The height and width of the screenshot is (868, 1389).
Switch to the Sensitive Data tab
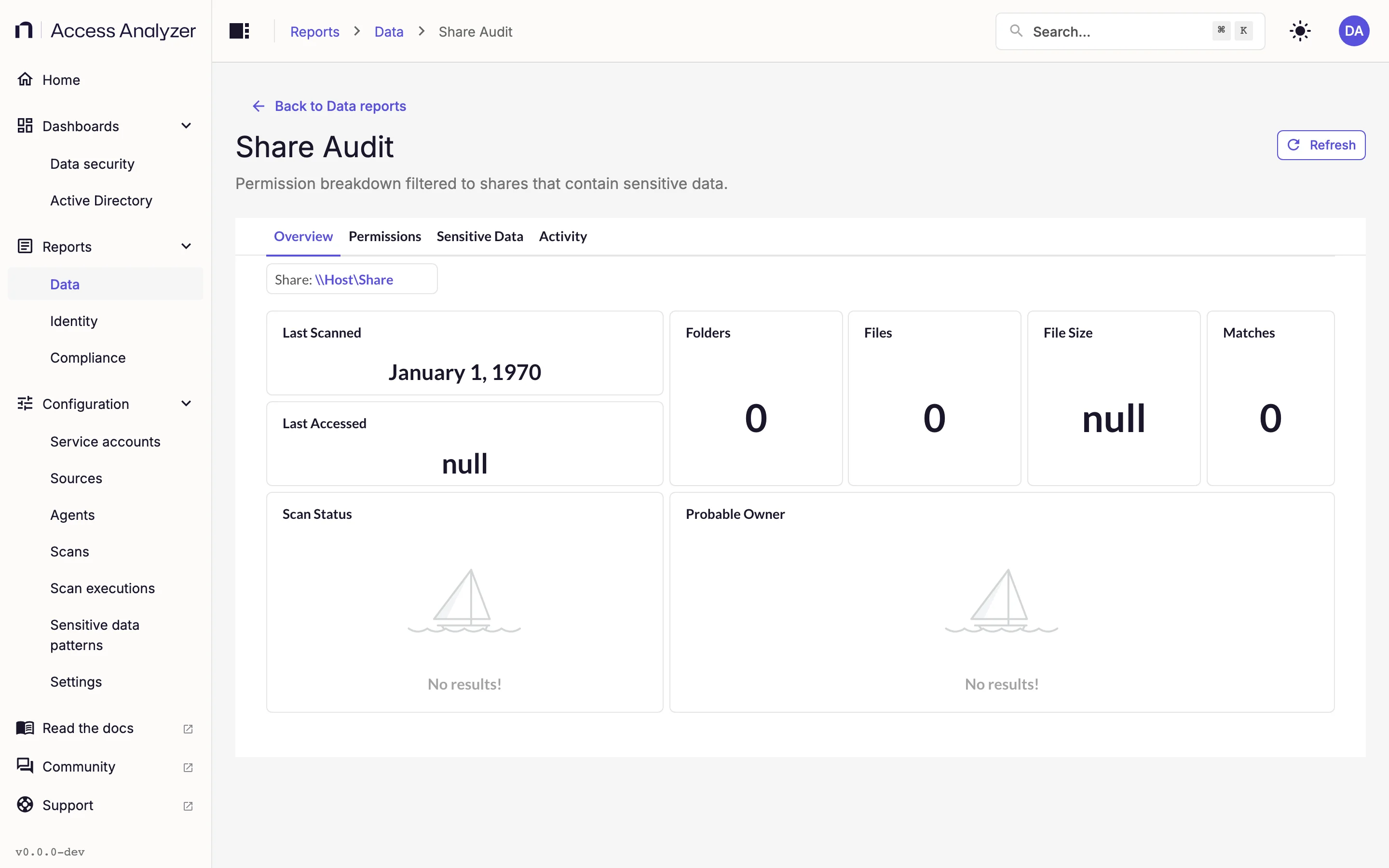[x=480, y=236]
